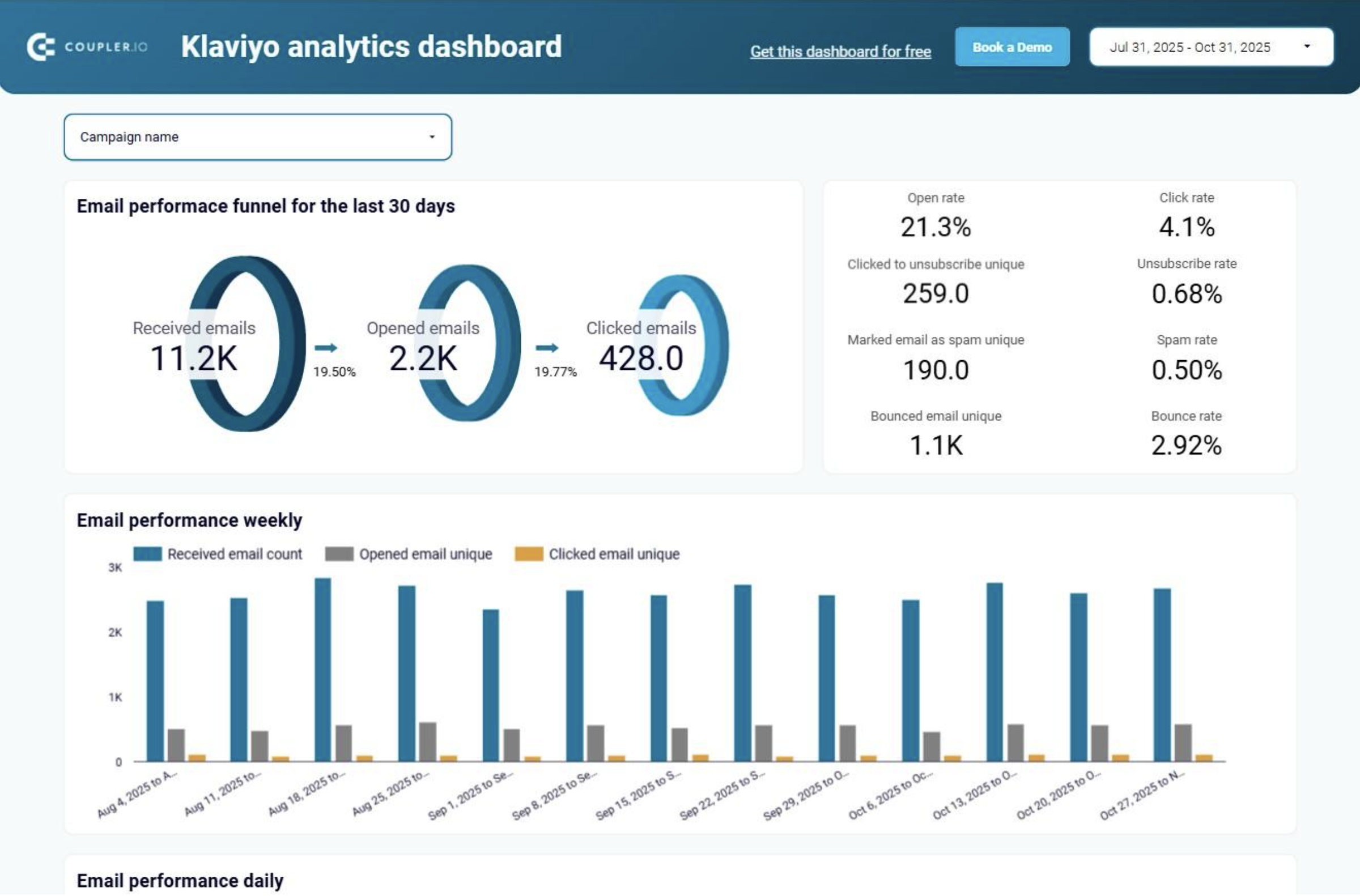Open the Campaign name filter dropdown

[x=257, y=136]
